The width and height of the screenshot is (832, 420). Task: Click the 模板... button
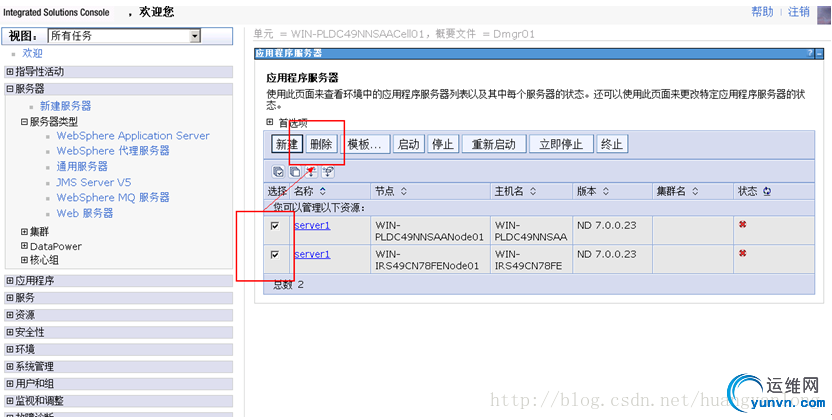pyautogui.click(x=365, y=144)
